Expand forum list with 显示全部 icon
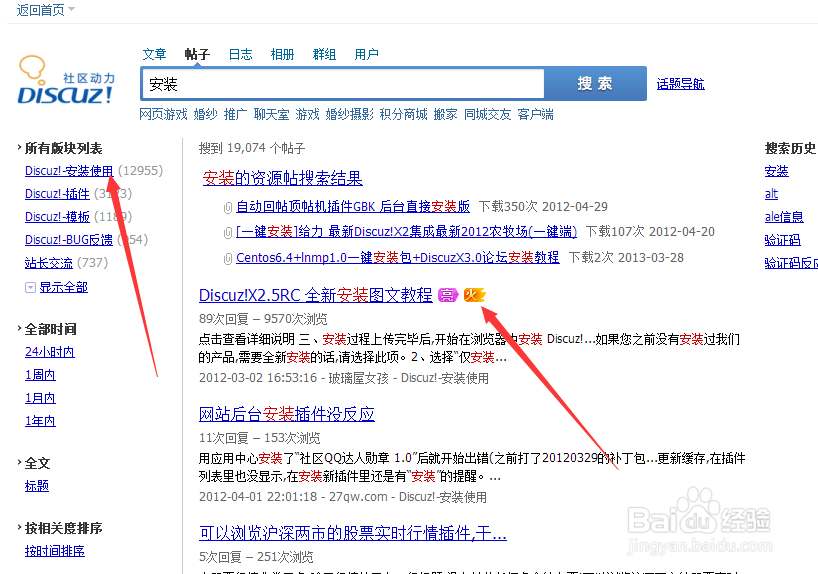Image resolution: width=818 pixels, height=574 pixels. (x=30, y=288)
